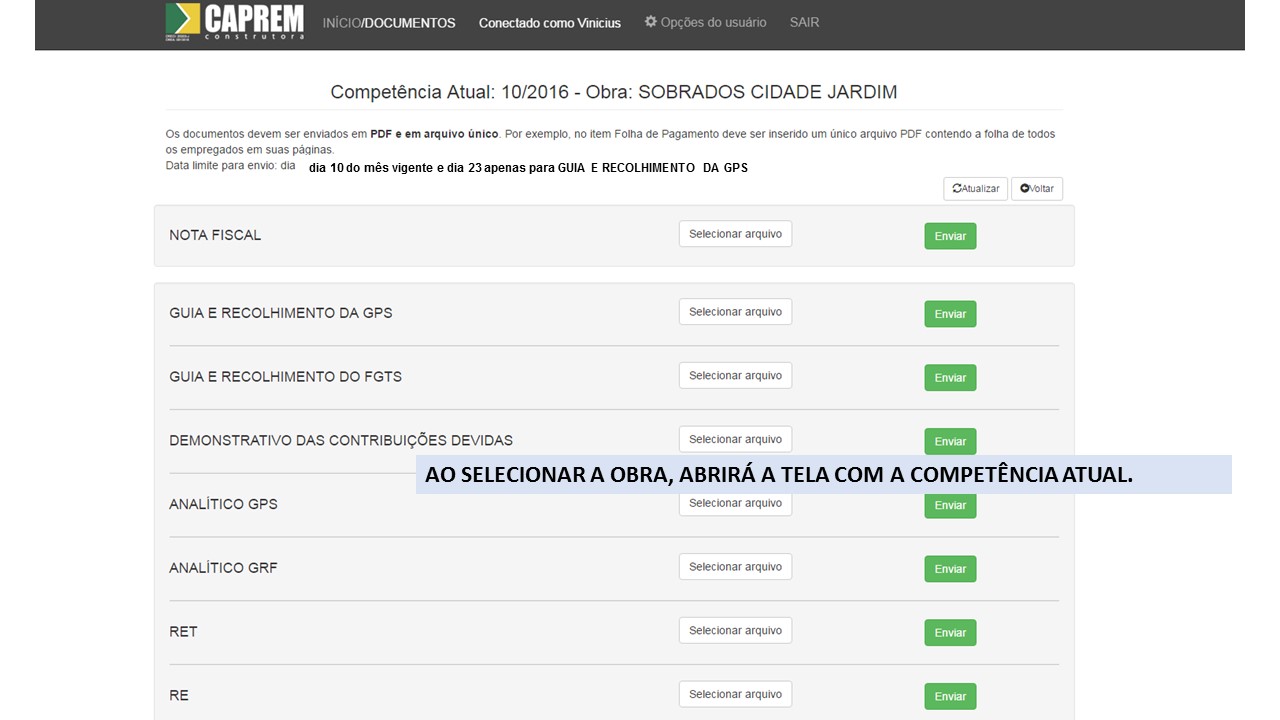Click the CAPREM construtora logo
This screenshot has width=1280, height=720.
coord(234,22)
